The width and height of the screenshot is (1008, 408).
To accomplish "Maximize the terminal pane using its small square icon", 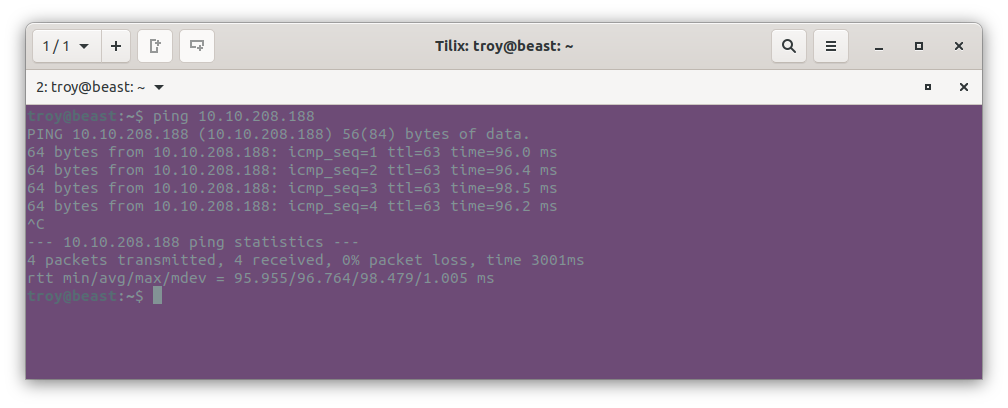I will pos(928,87).
